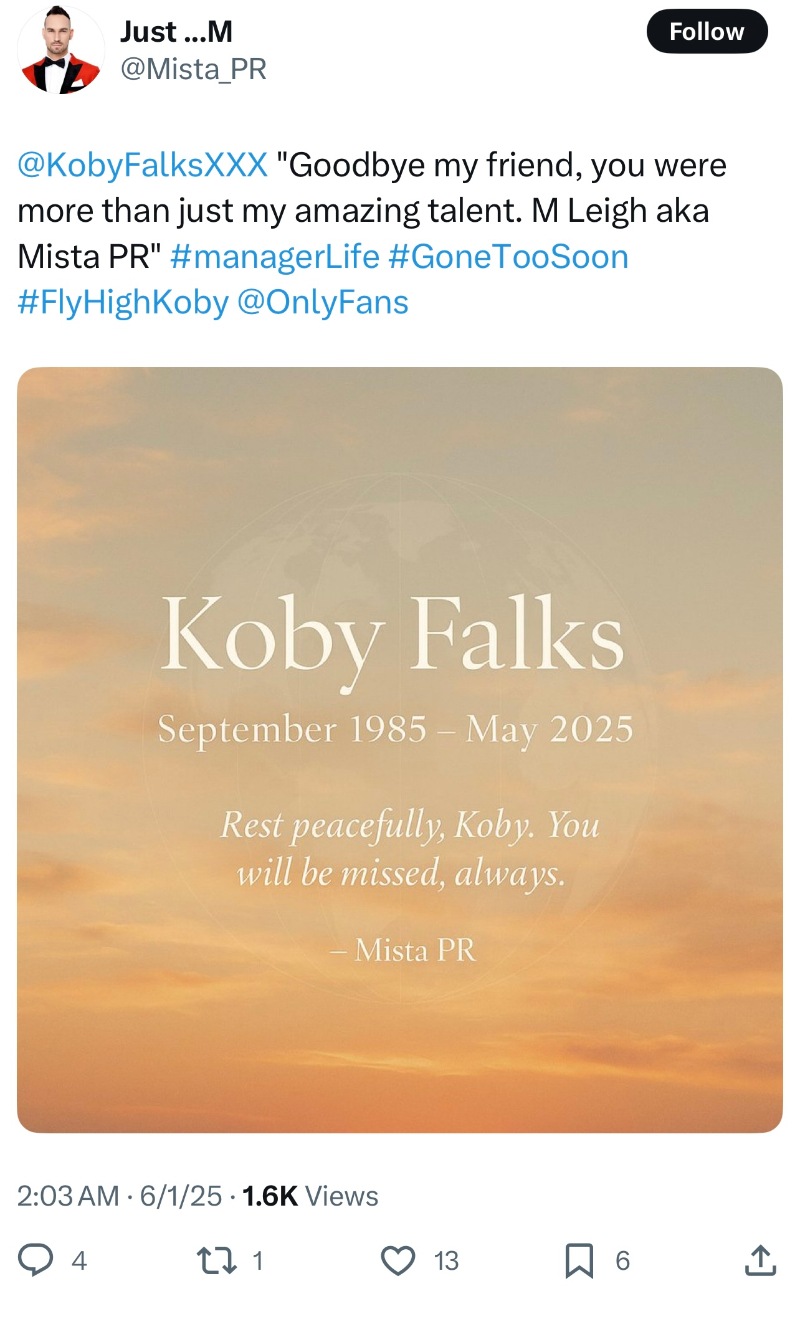Screen dimensions: 800x1319
Task: Open the Koby Falks memorial image
Action: [x=400, y=750]
